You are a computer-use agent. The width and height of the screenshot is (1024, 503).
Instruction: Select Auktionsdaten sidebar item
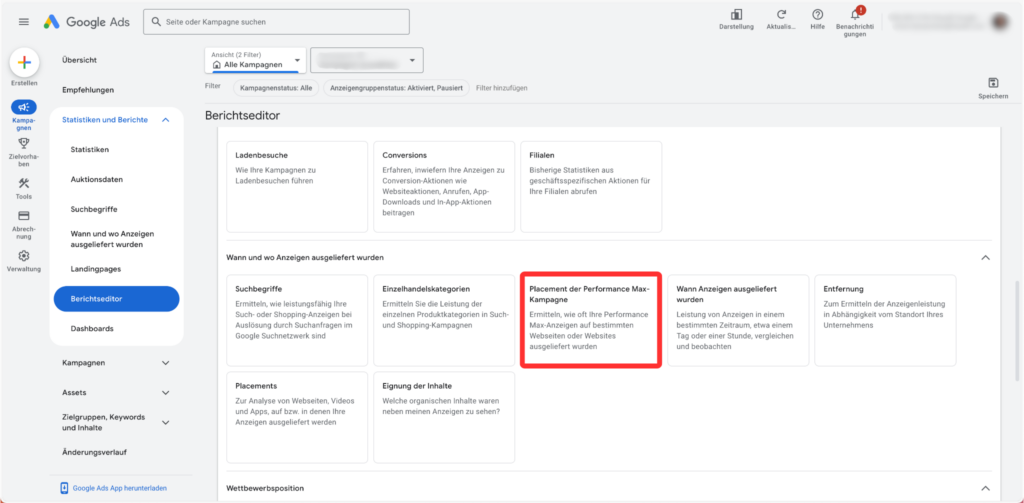pos(97,179)
